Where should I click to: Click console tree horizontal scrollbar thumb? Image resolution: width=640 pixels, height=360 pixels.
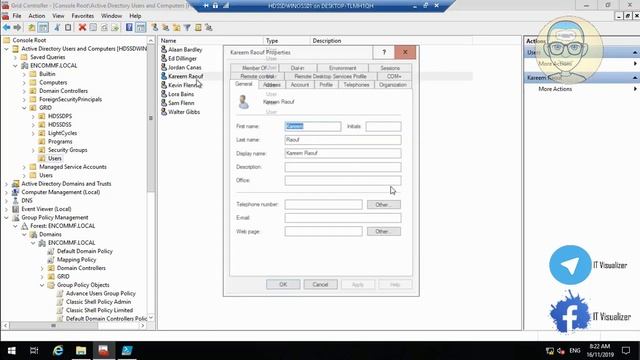pyautogui.click(x=53, y=326)
